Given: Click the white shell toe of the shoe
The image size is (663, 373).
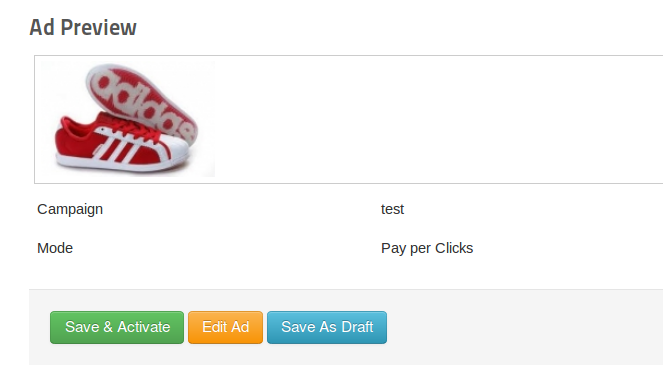Looking at the screenshot, I should pos(173,148).
